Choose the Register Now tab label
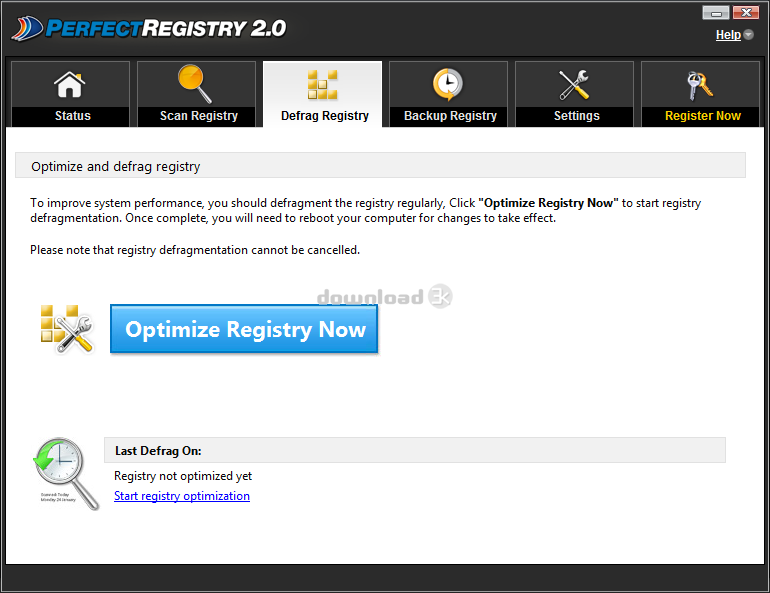This screenshot has height=593, width=770. pos(703,116)
